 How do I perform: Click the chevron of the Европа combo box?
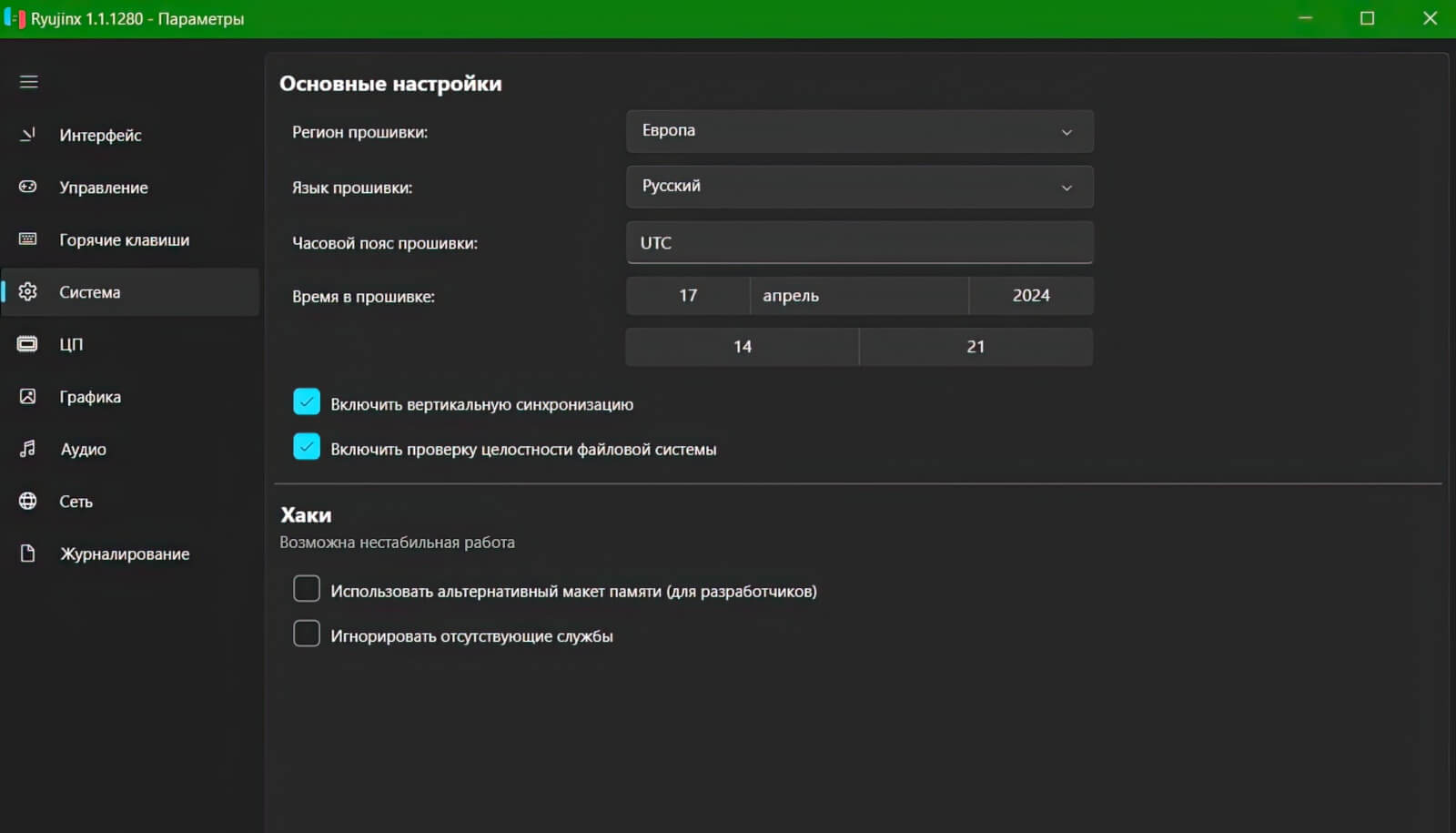[x=1067, y=132]
